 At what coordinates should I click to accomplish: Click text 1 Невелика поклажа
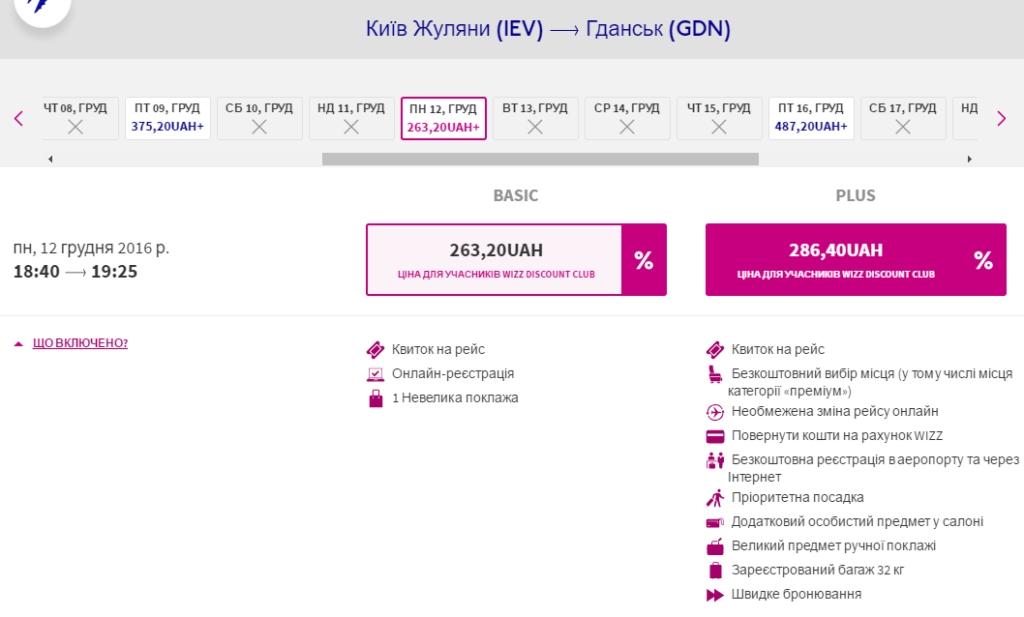pyautogui.click(x=455, y=398)
